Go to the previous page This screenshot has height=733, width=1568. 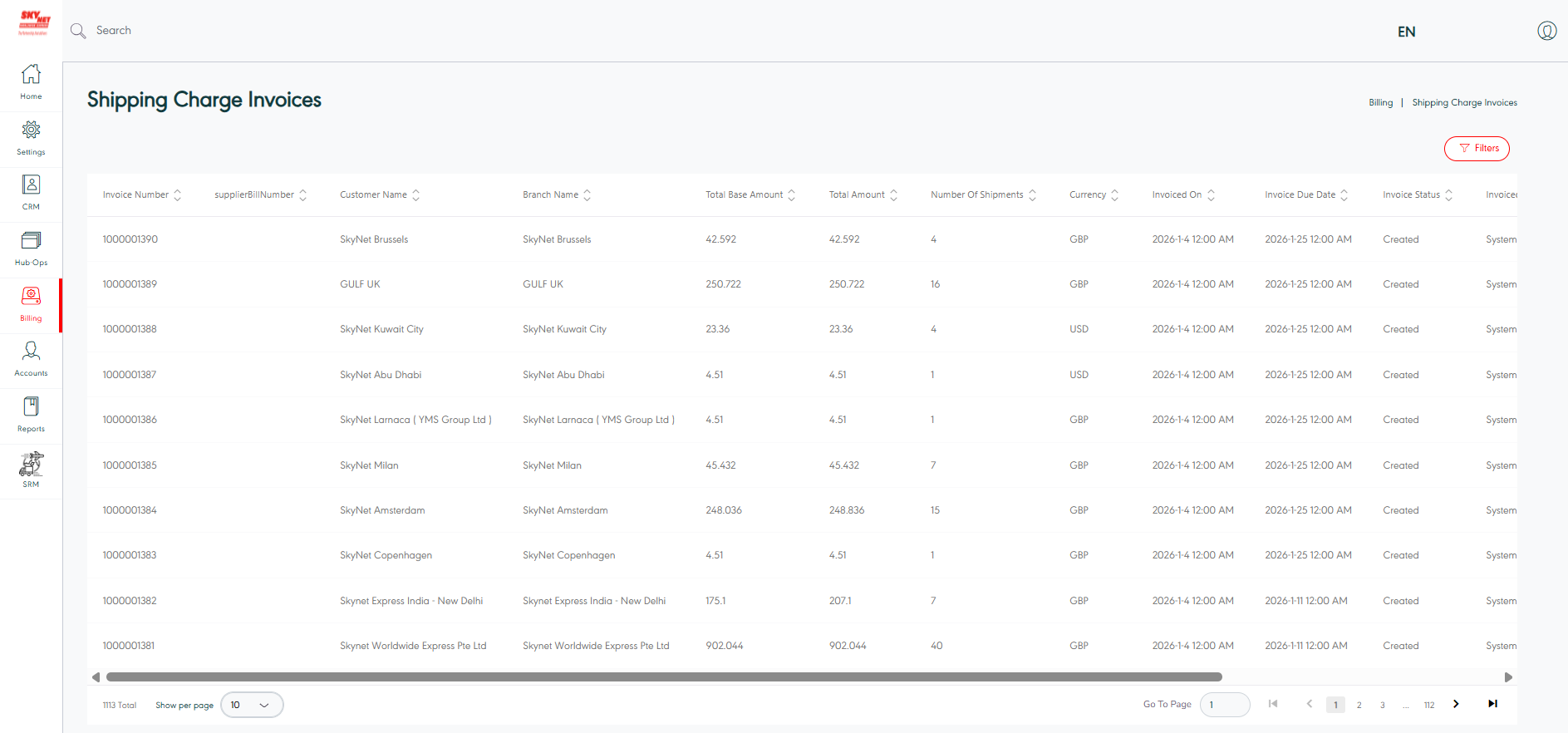[1310, 704]
